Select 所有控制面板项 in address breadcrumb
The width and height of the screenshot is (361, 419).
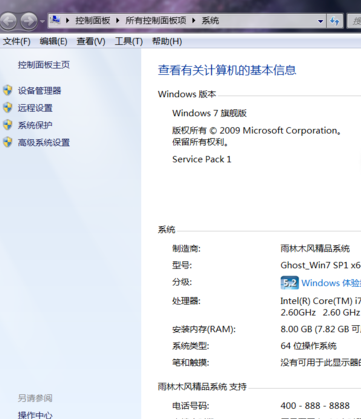pos(156,21)
